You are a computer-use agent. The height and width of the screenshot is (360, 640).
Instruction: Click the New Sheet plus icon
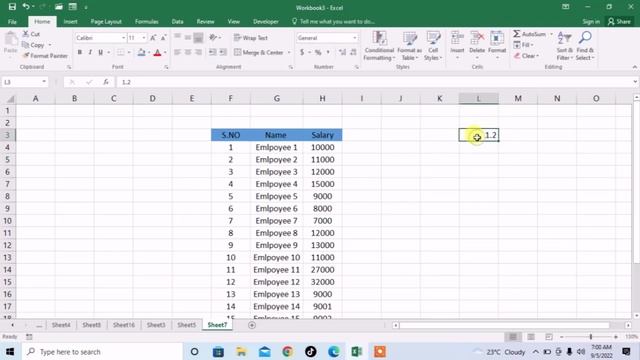point(252,325)
